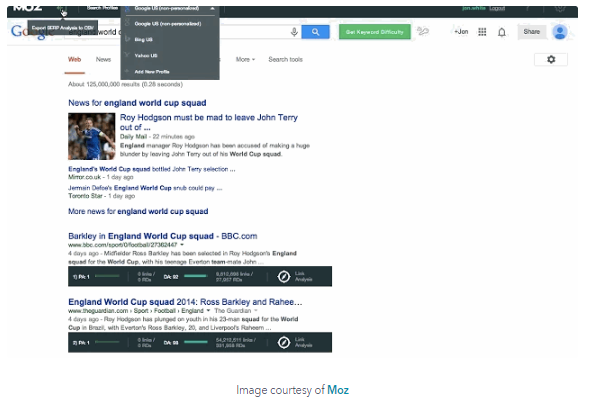Open England World Cup squad 2014 Guardian result

tap(185, 302)
